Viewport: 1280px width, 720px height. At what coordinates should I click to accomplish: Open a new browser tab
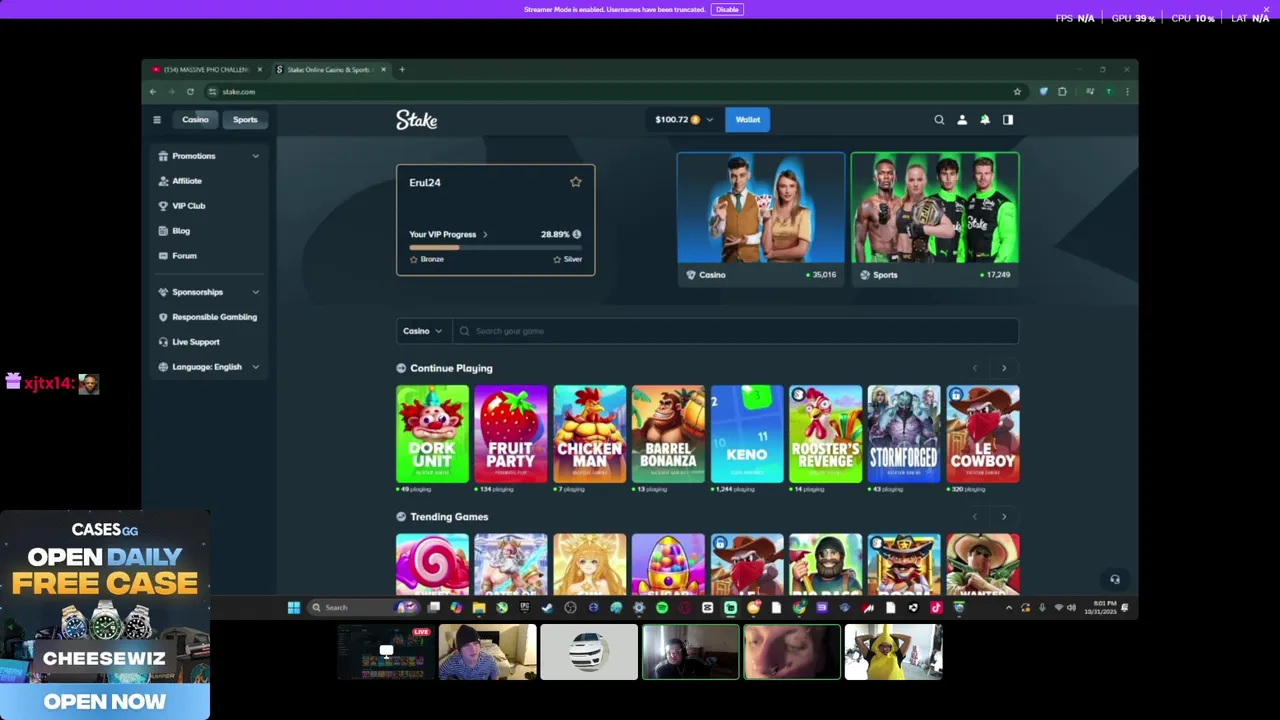pos(402,70)
